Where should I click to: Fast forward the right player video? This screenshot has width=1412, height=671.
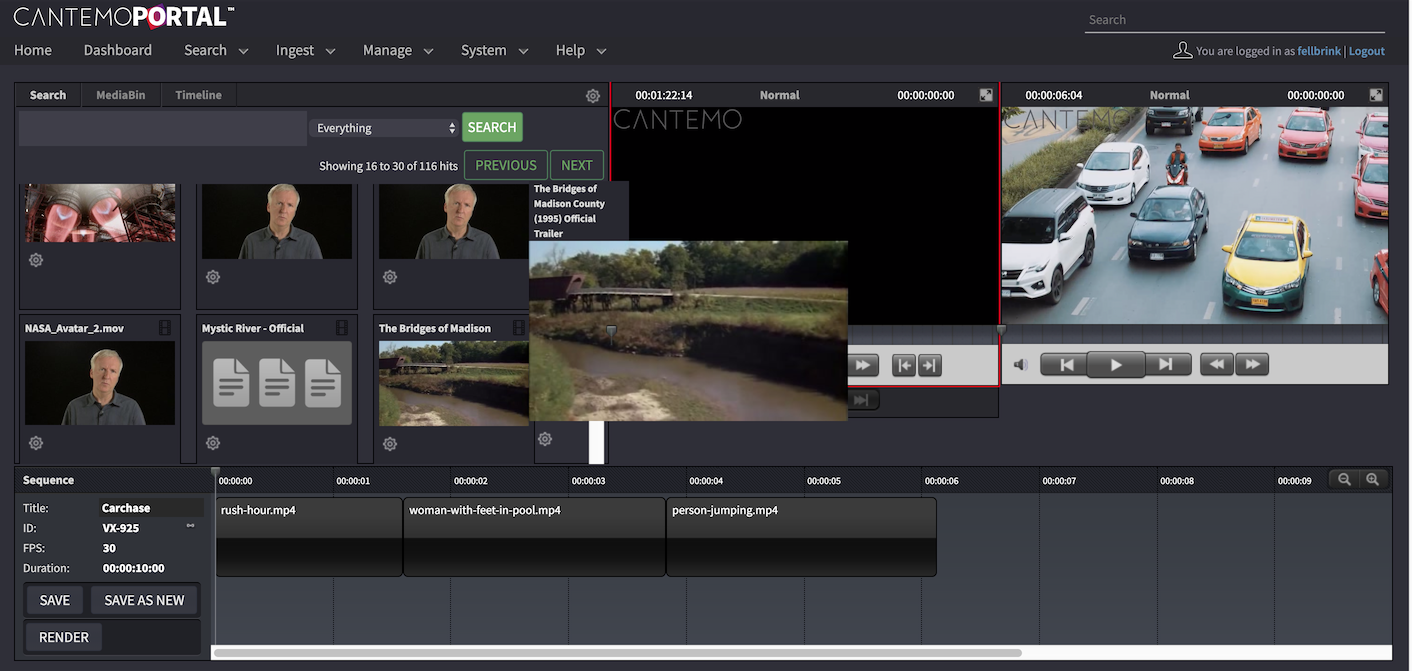click(1252, 365)
